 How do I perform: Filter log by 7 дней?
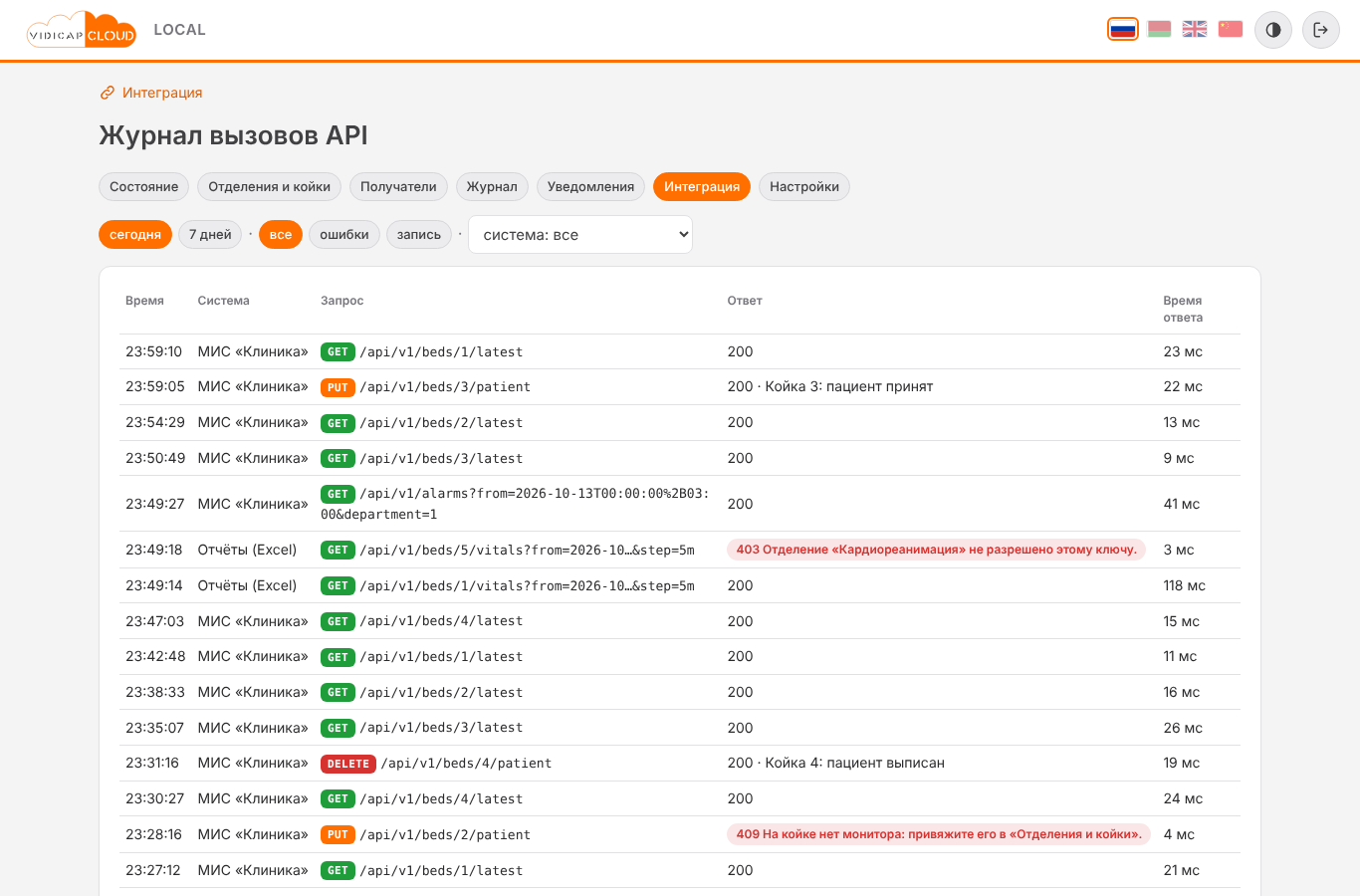[210, 235]
